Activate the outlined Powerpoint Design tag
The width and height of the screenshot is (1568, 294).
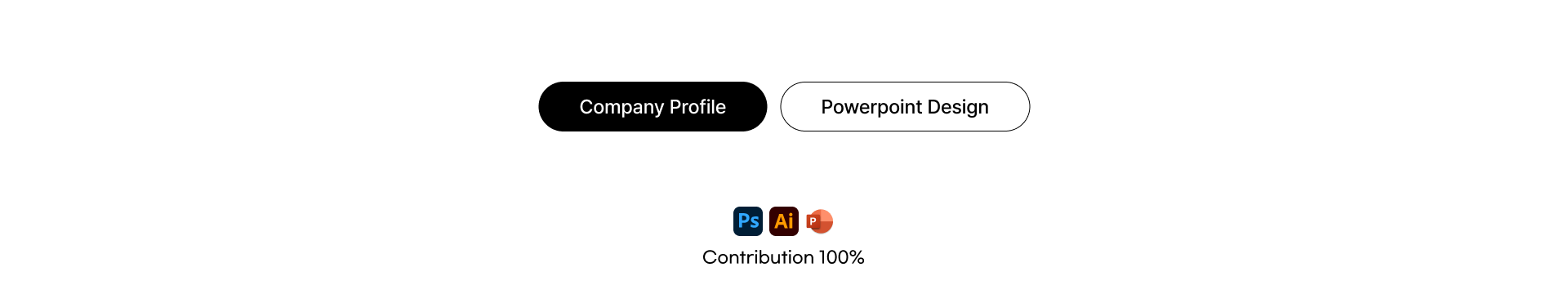point(905,106)
